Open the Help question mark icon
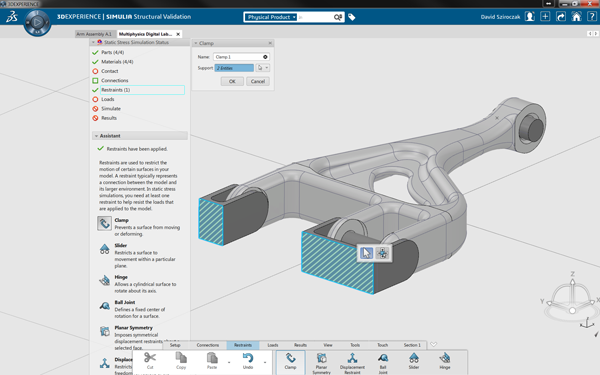 (x=592, y=16)
